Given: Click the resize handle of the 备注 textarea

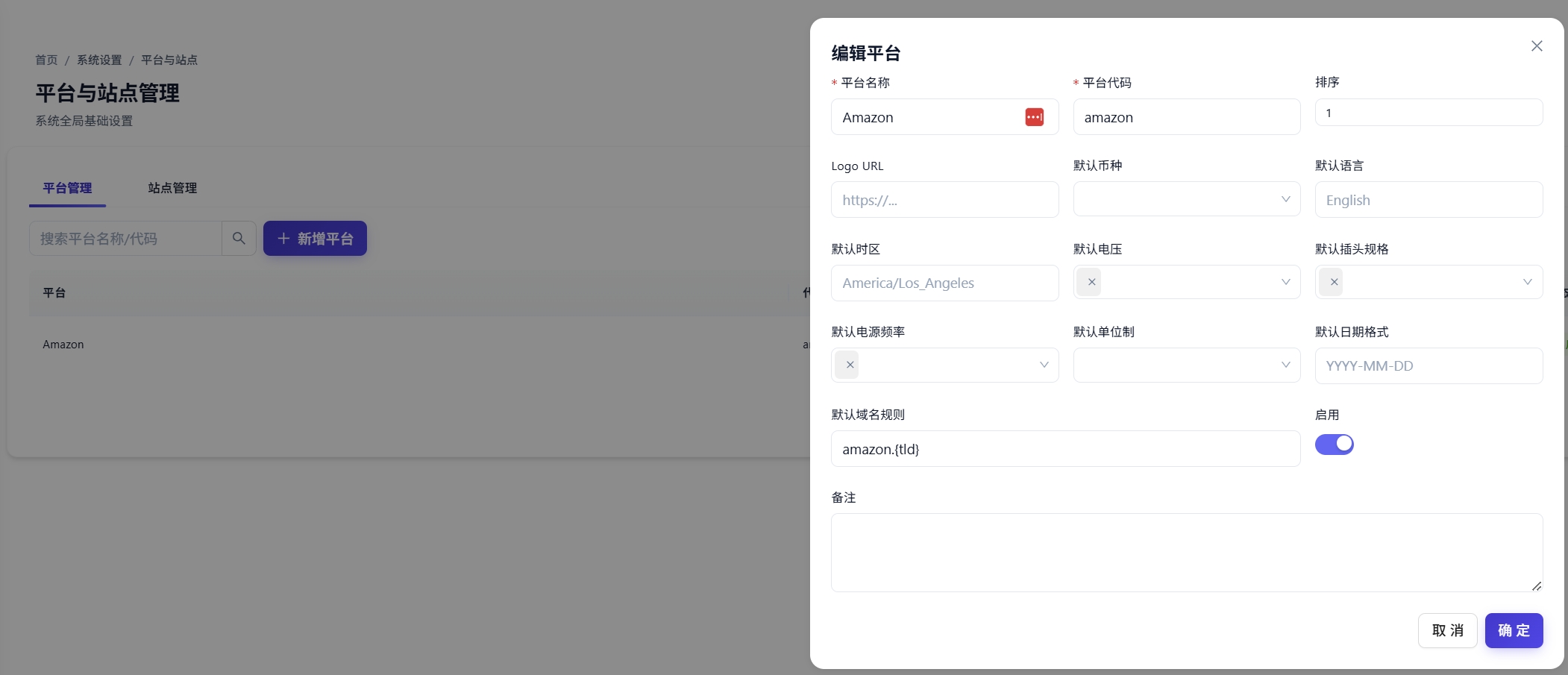Looking at the screenshot, I should click(1537, 586).
